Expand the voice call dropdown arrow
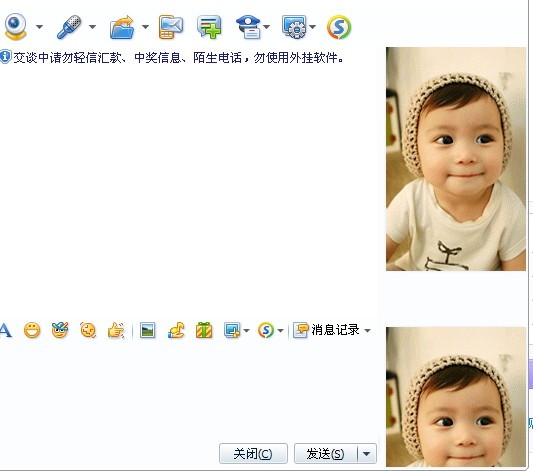533x471 pixels. [92, 27]
